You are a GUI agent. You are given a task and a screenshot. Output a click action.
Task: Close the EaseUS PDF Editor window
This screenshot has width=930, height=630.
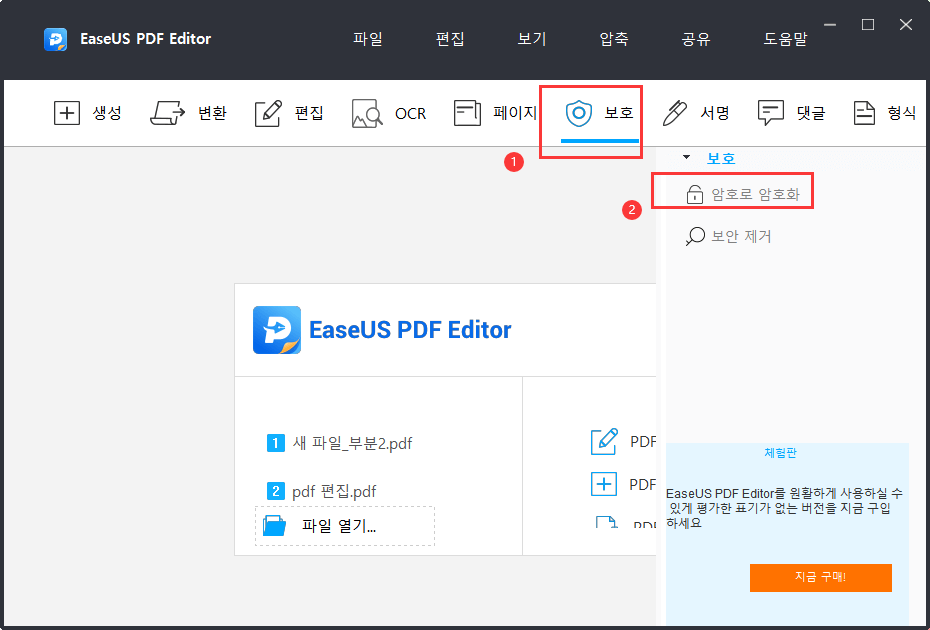point(906,25)
